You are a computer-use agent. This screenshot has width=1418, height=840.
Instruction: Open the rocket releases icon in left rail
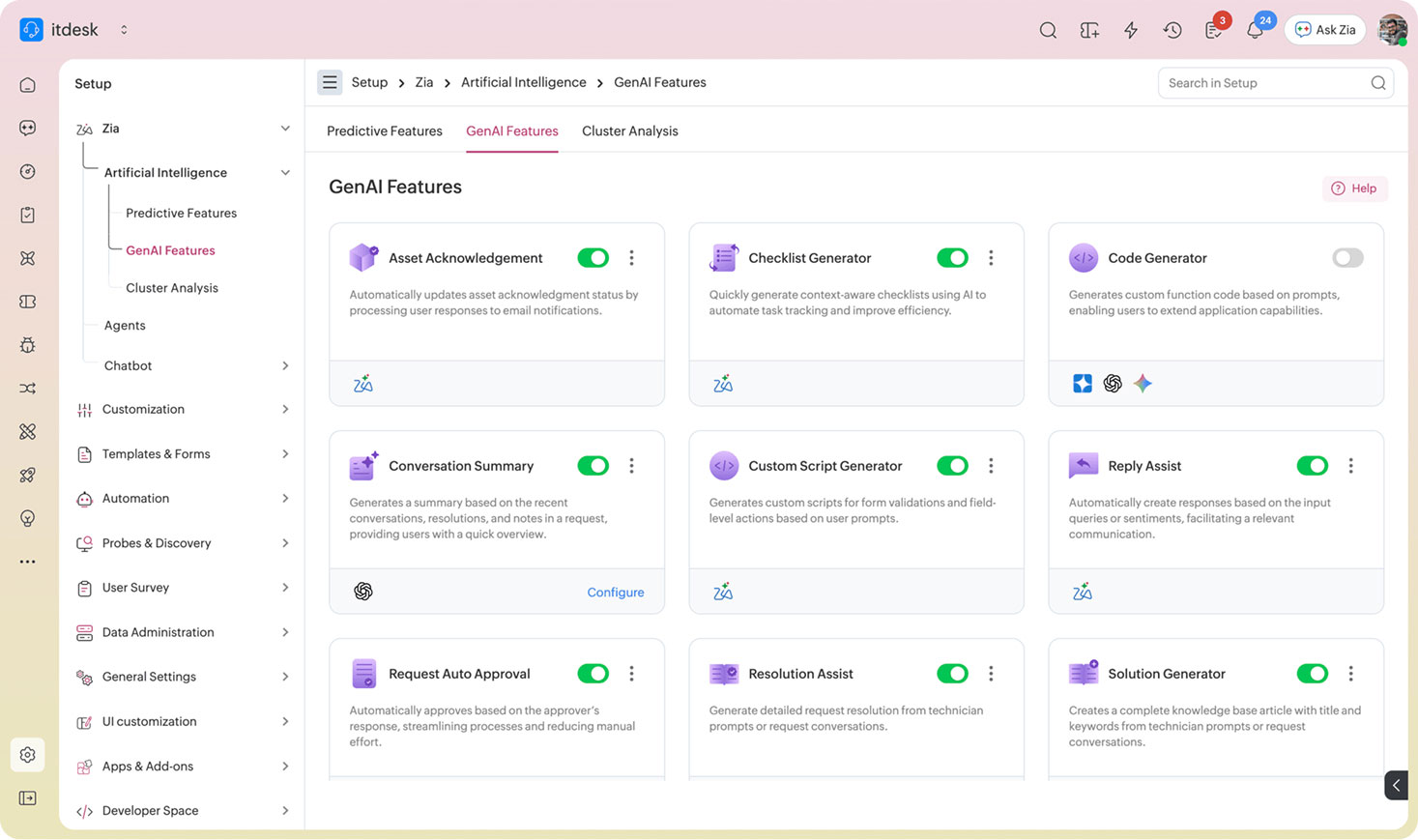click(27, 475)
